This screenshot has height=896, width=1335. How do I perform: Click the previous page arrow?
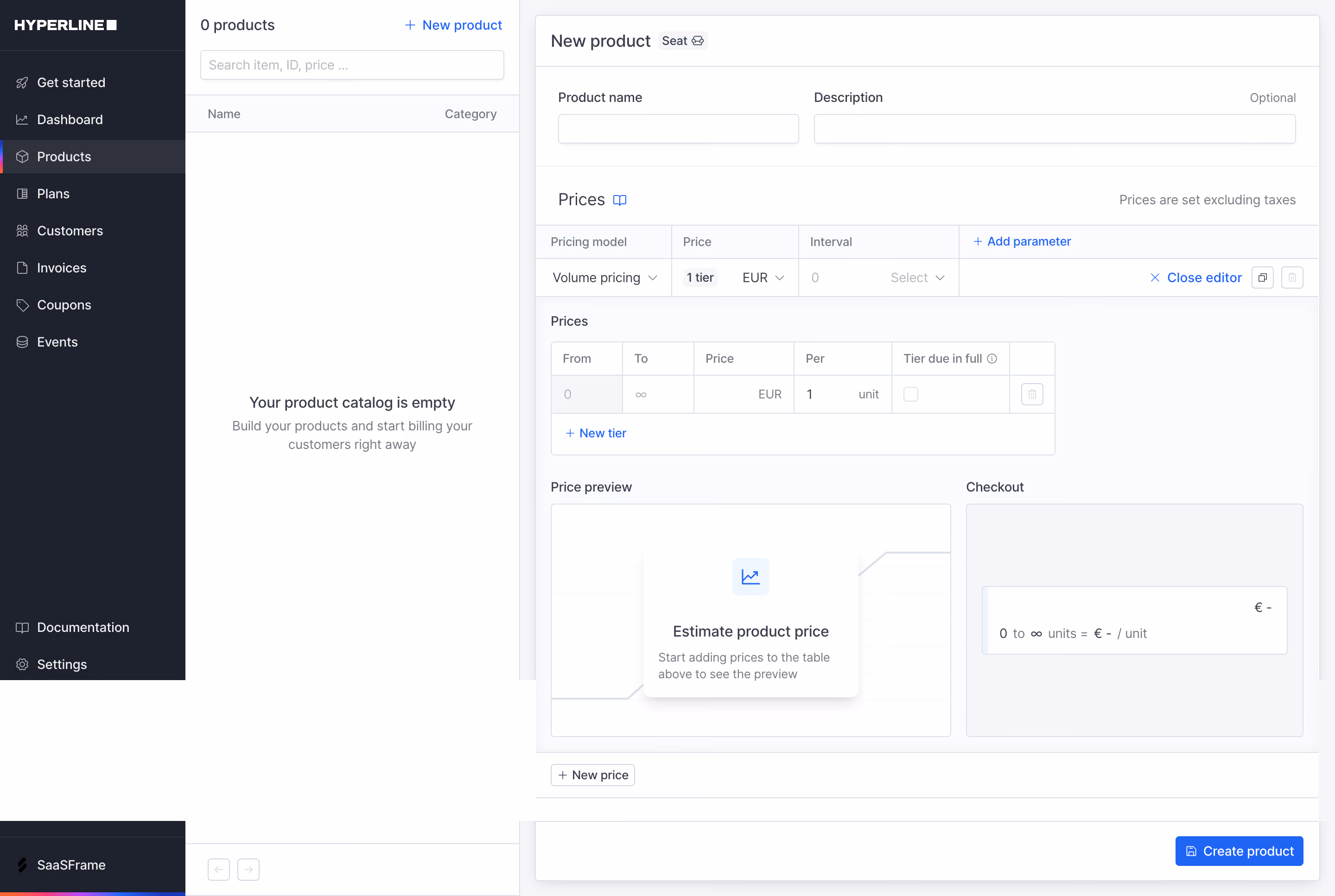219,870
